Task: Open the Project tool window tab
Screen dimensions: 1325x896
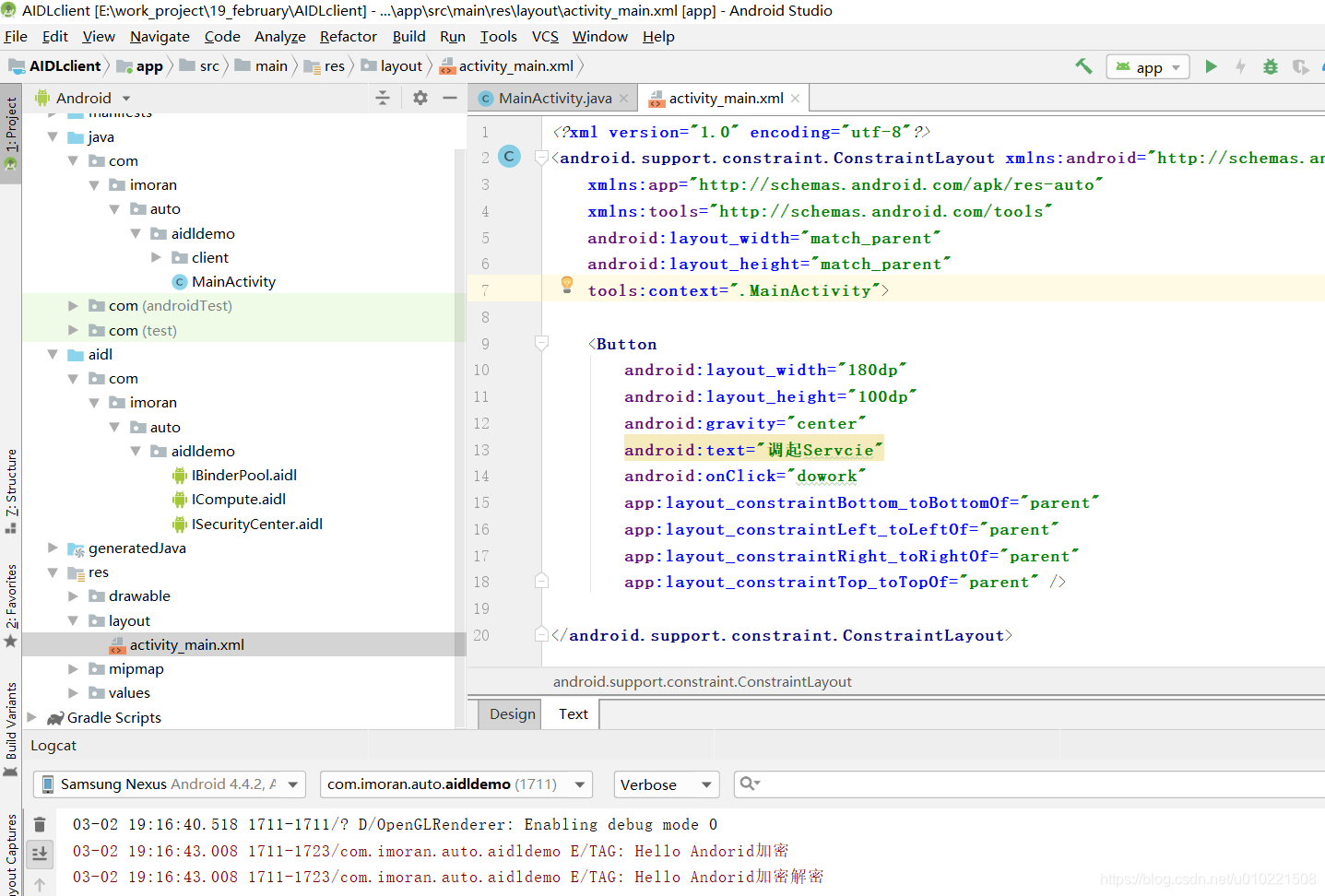Action: (11, 135)
